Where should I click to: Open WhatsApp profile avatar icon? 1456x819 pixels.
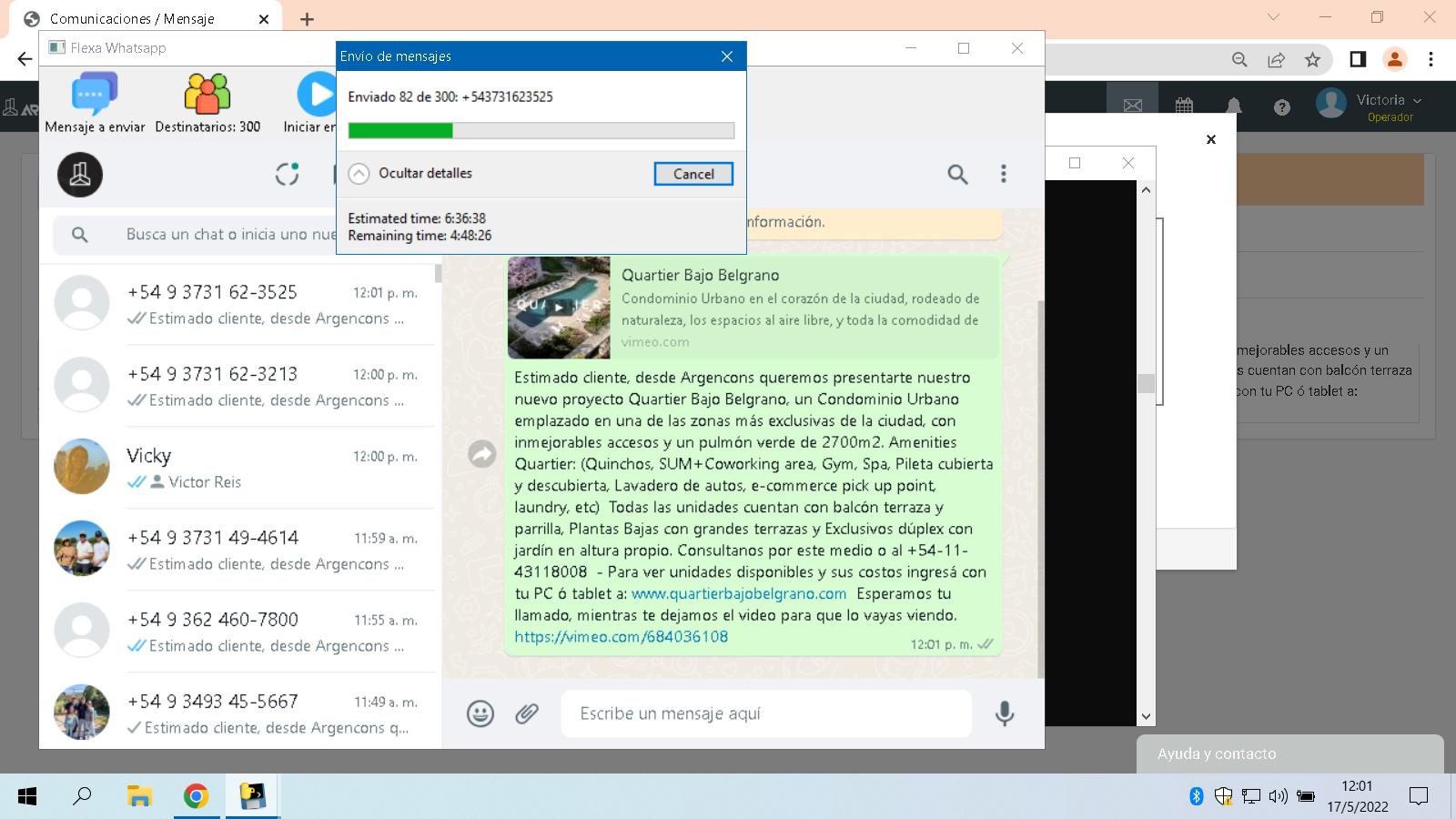click(80, 175)
